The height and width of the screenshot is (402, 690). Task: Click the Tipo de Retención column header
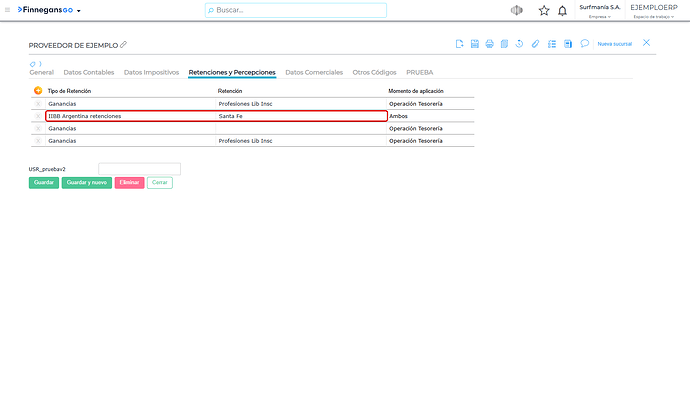point(69,91)
